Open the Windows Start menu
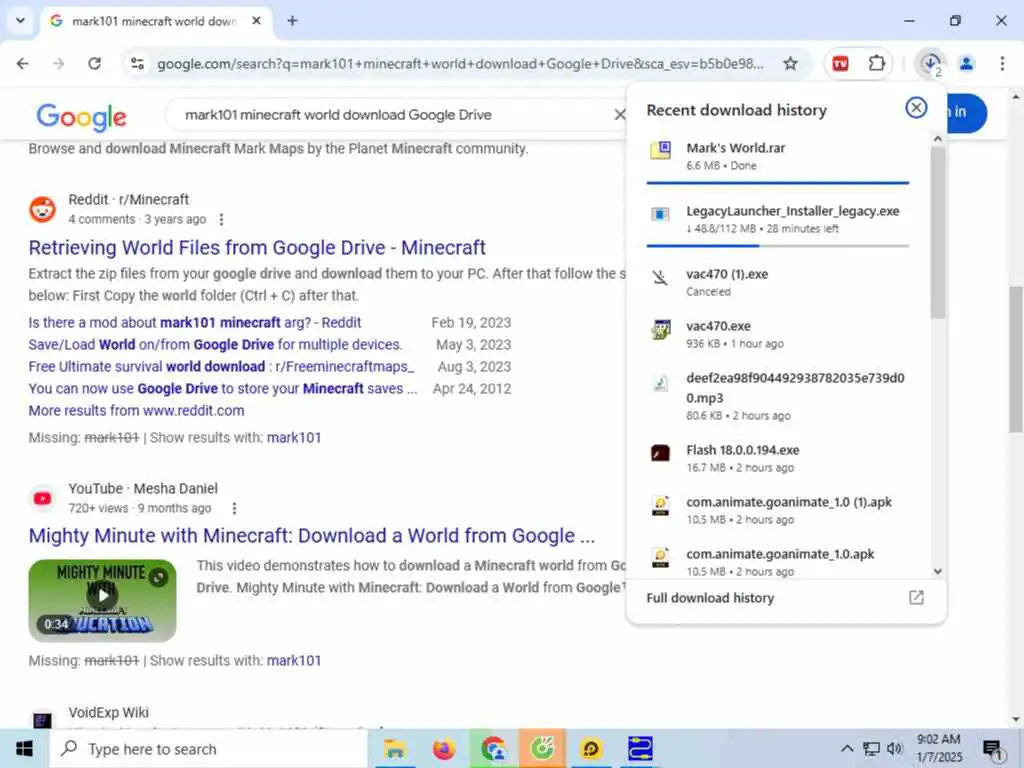This screenshot has width=1024, height=768. (x=24, y=748)
